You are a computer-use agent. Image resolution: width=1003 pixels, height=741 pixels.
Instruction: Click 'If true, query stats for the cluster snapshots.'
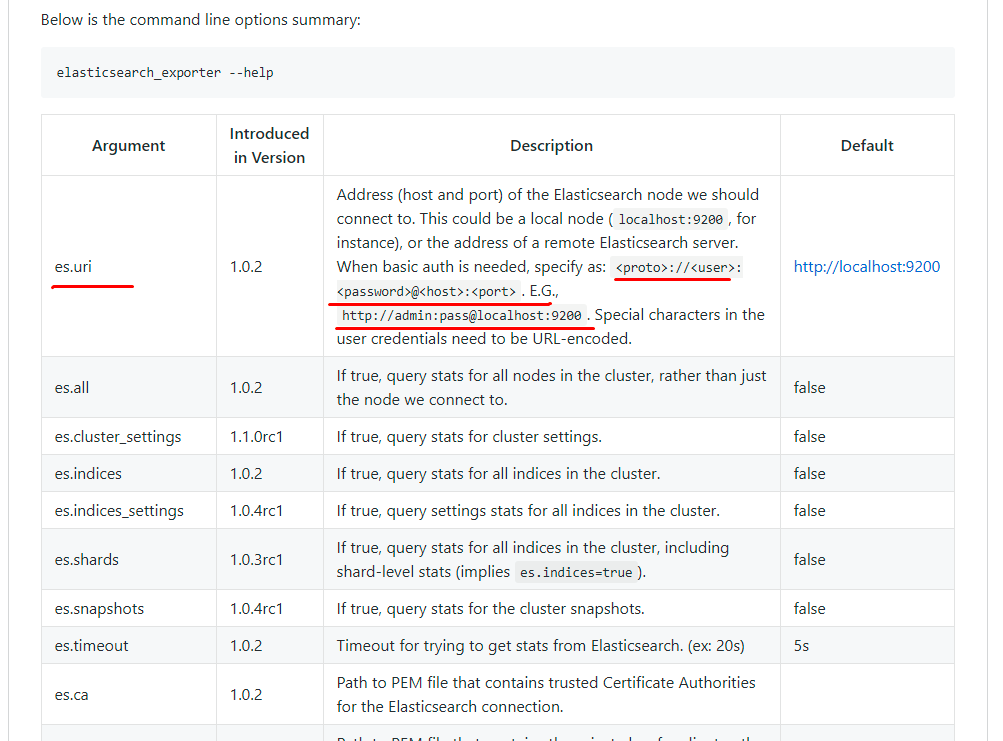click(491, 609)
